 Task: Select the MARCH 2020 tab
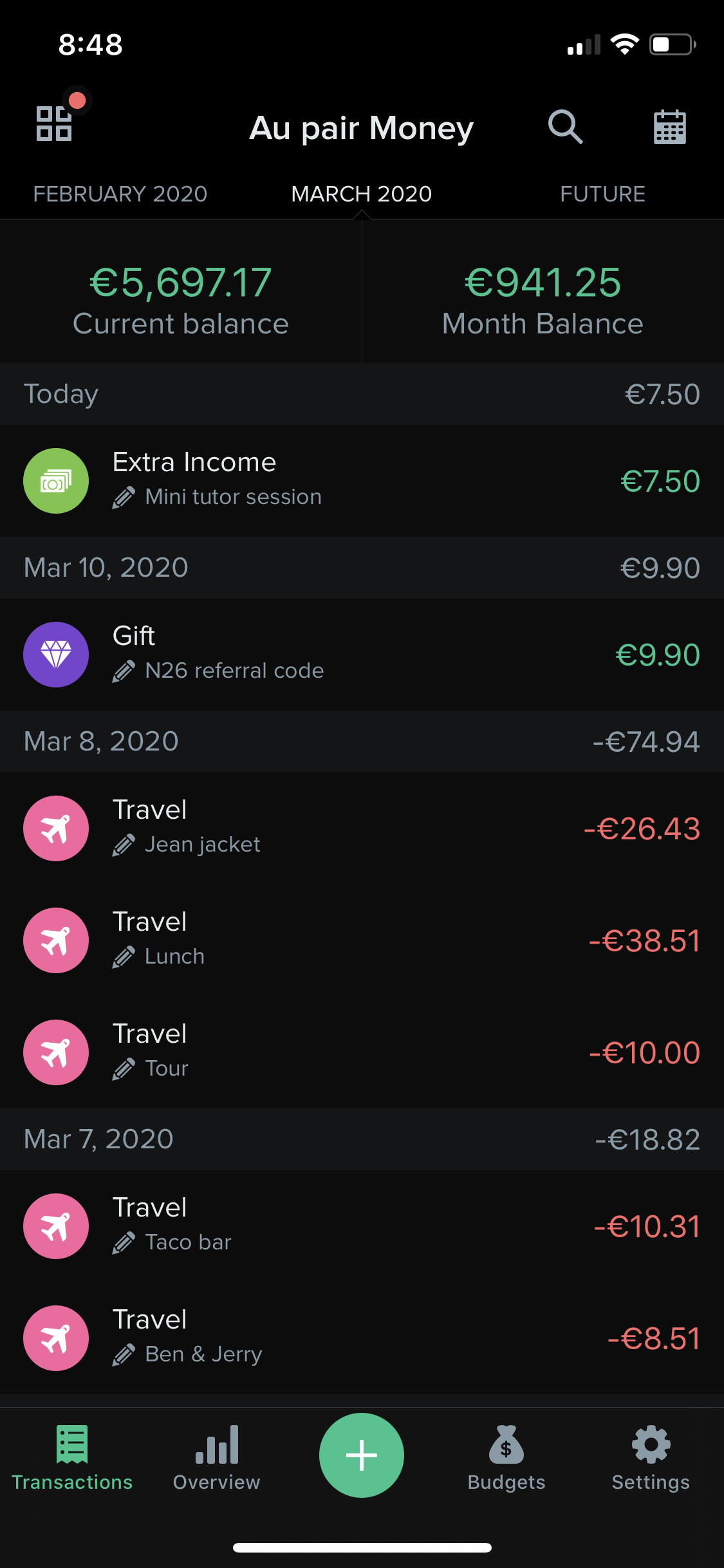pyautogui.click(x=362, y=194)
